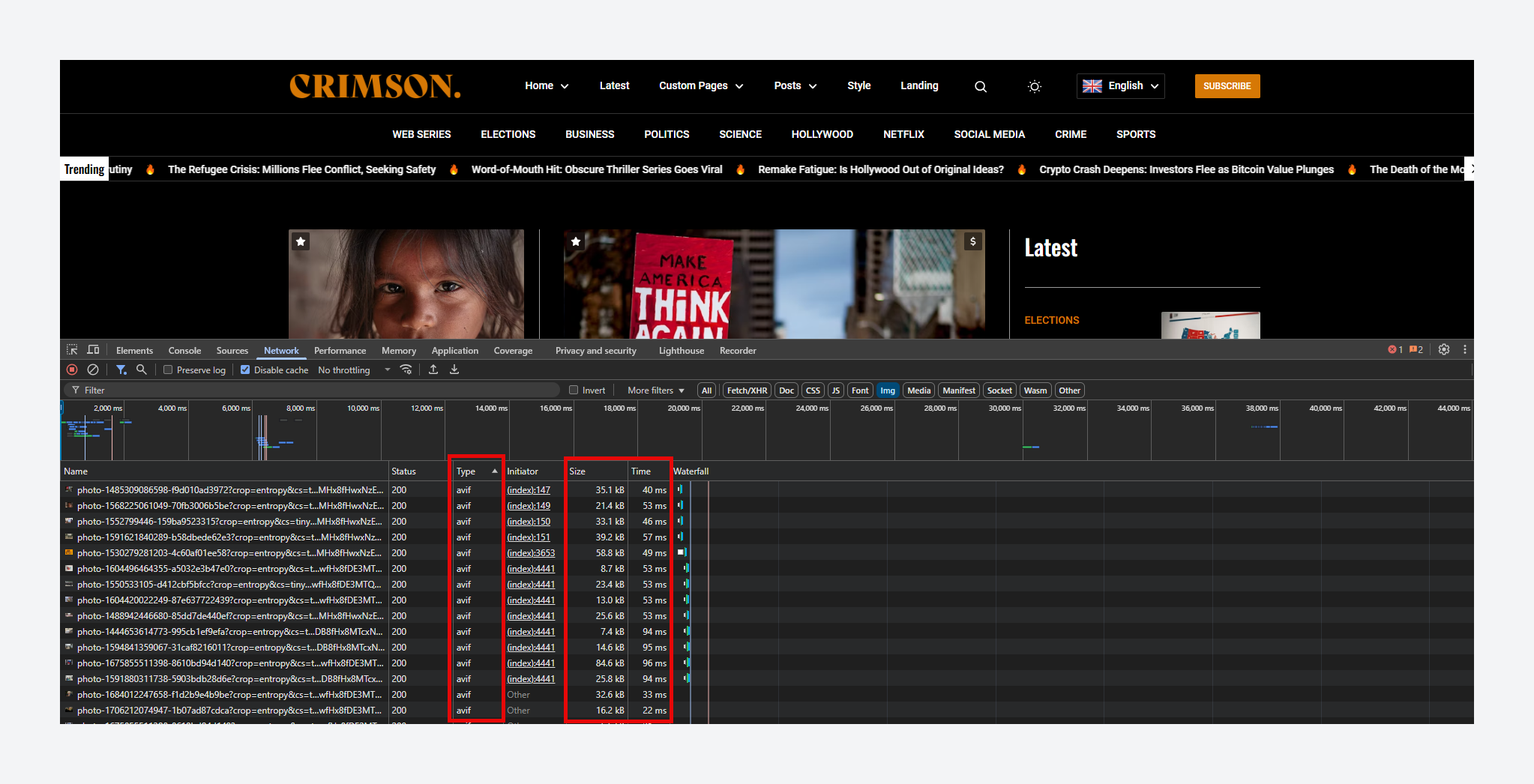Click the inspect element picker icon
This screenshot has height=784, width=1534.
pyautogui.click(x=72, y=350)
